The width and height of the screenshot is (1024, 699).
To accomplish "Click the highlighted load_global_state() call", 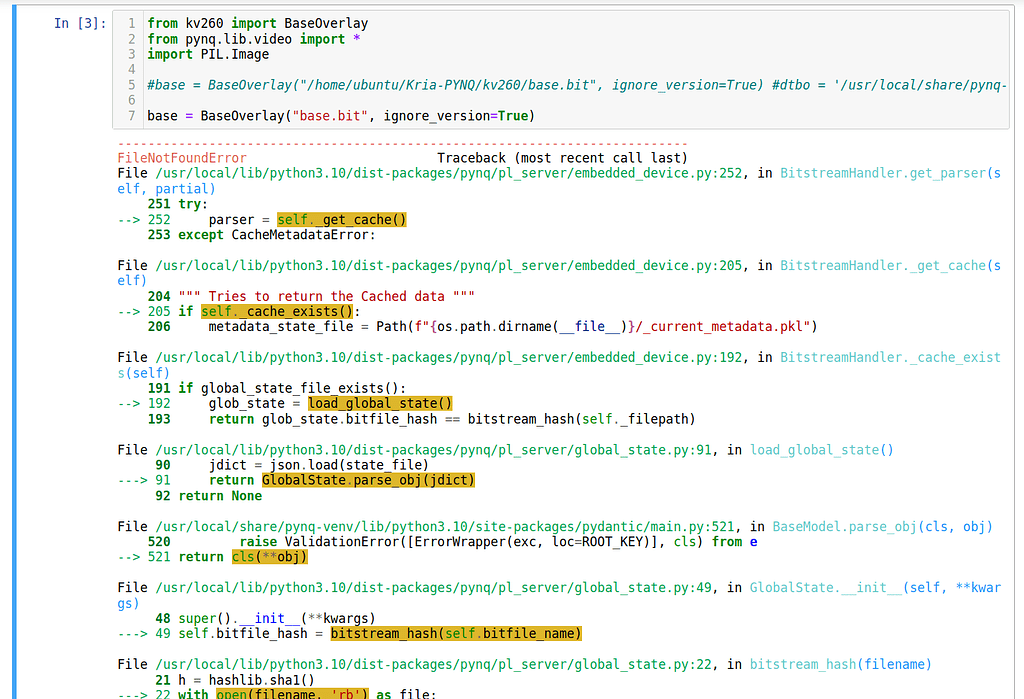I will (x=380, y=403).
